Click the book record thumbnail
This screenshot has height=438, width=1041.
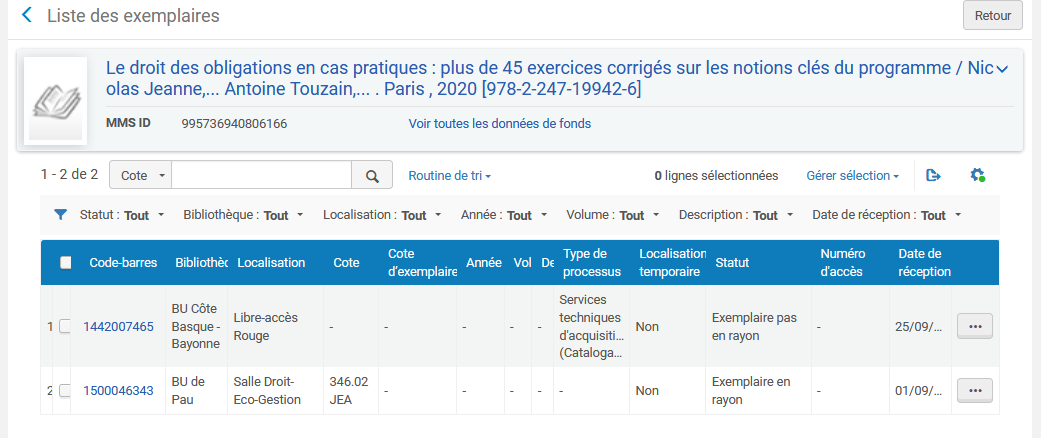(x=55, y=99)
